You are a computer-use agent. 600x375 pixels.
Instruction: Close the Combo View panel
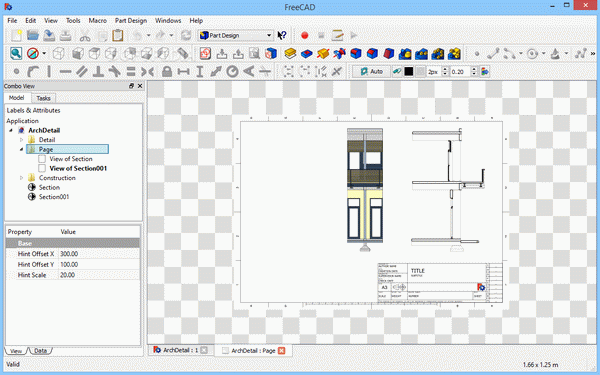[x=140, y=86]
